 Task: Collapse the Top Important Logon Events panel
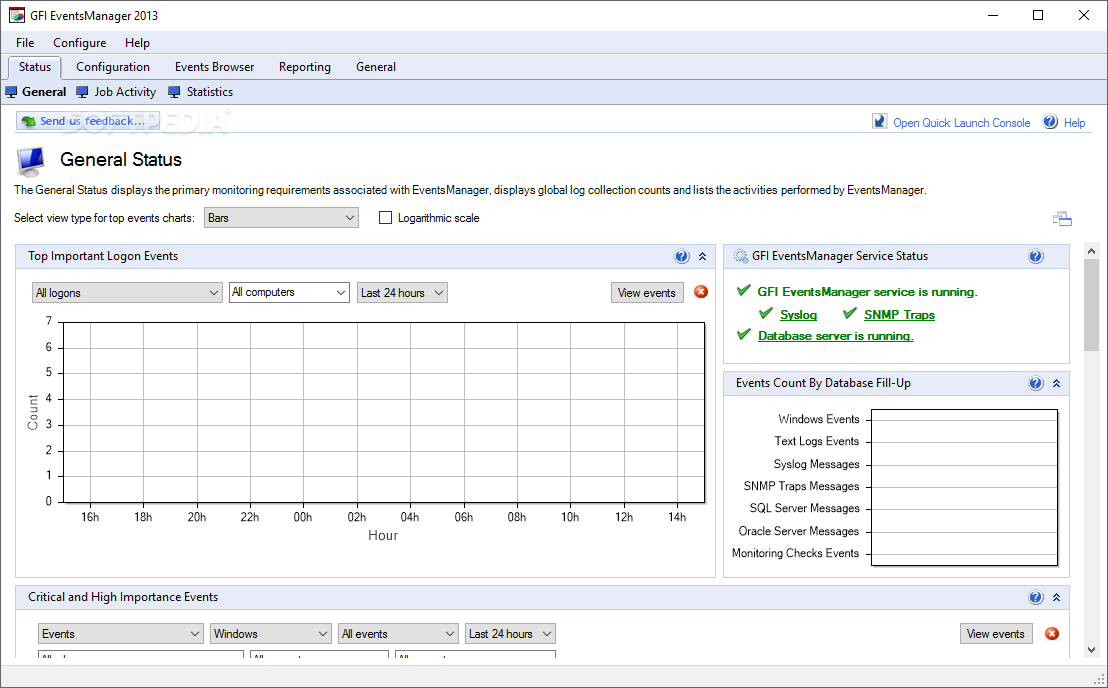pyautogui.click(x=702, y=256)
